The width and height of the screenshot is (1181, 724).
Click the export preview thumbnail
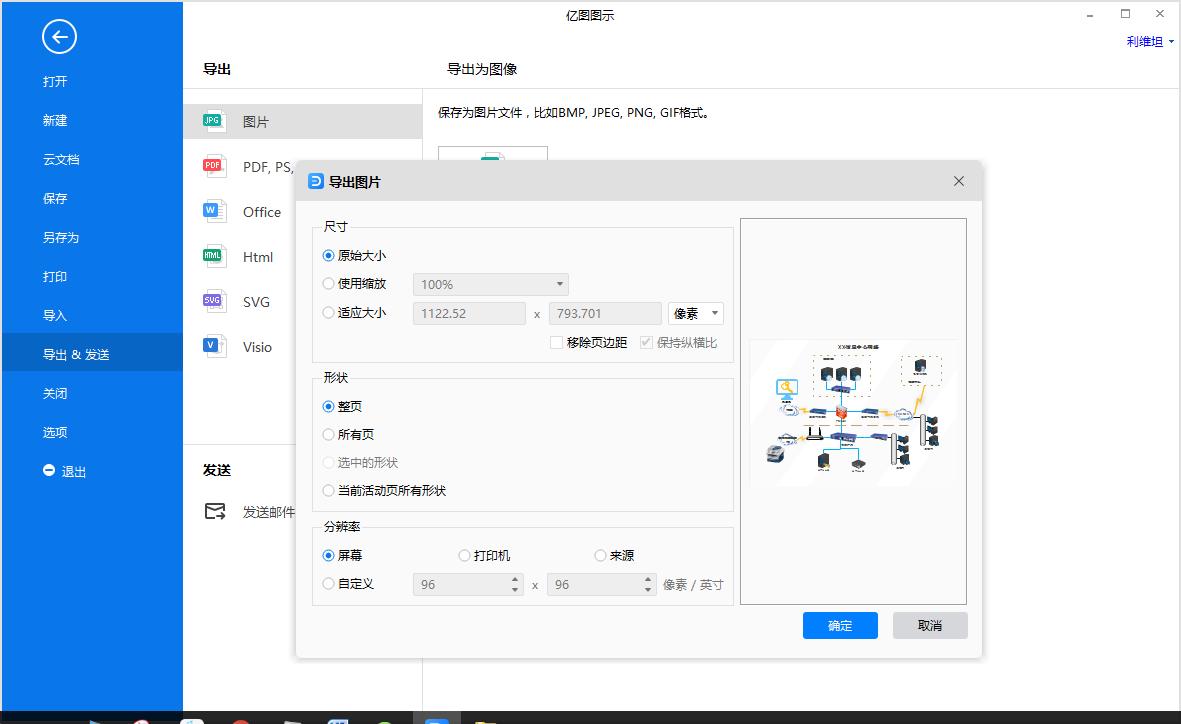click(853, 413)
